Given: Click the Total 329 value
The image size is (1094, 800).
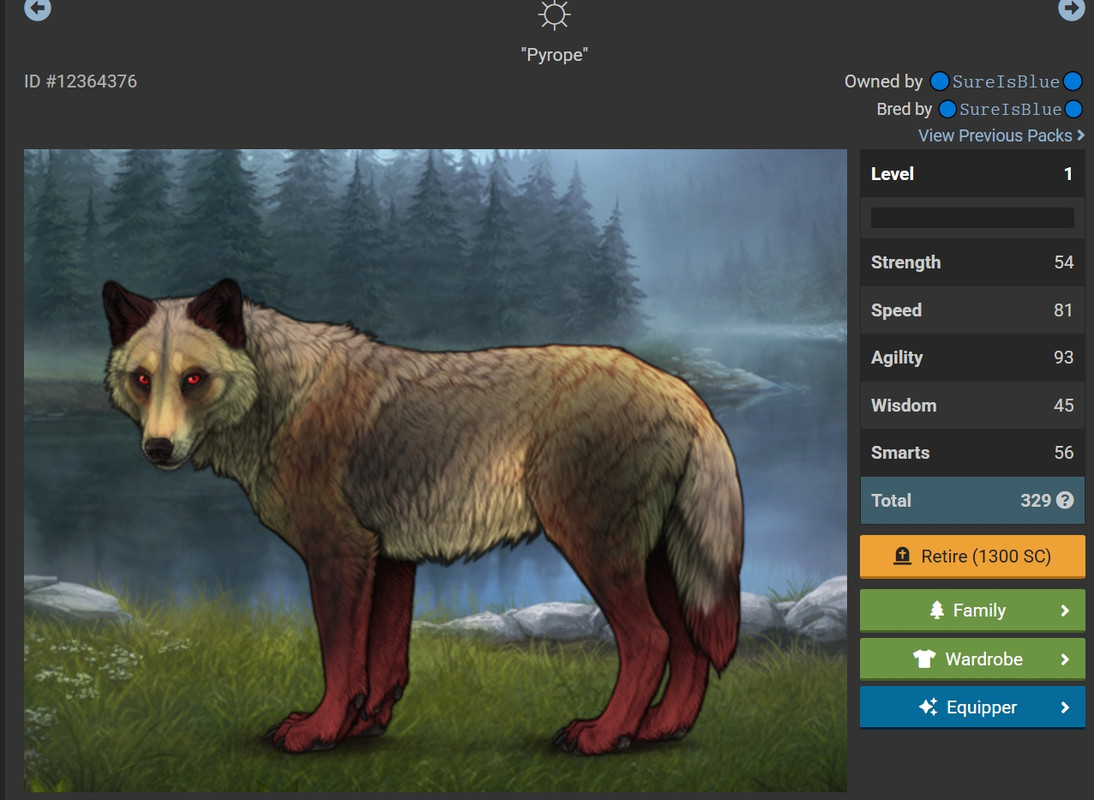Looking at the screenshot, I should [1035, 500].
